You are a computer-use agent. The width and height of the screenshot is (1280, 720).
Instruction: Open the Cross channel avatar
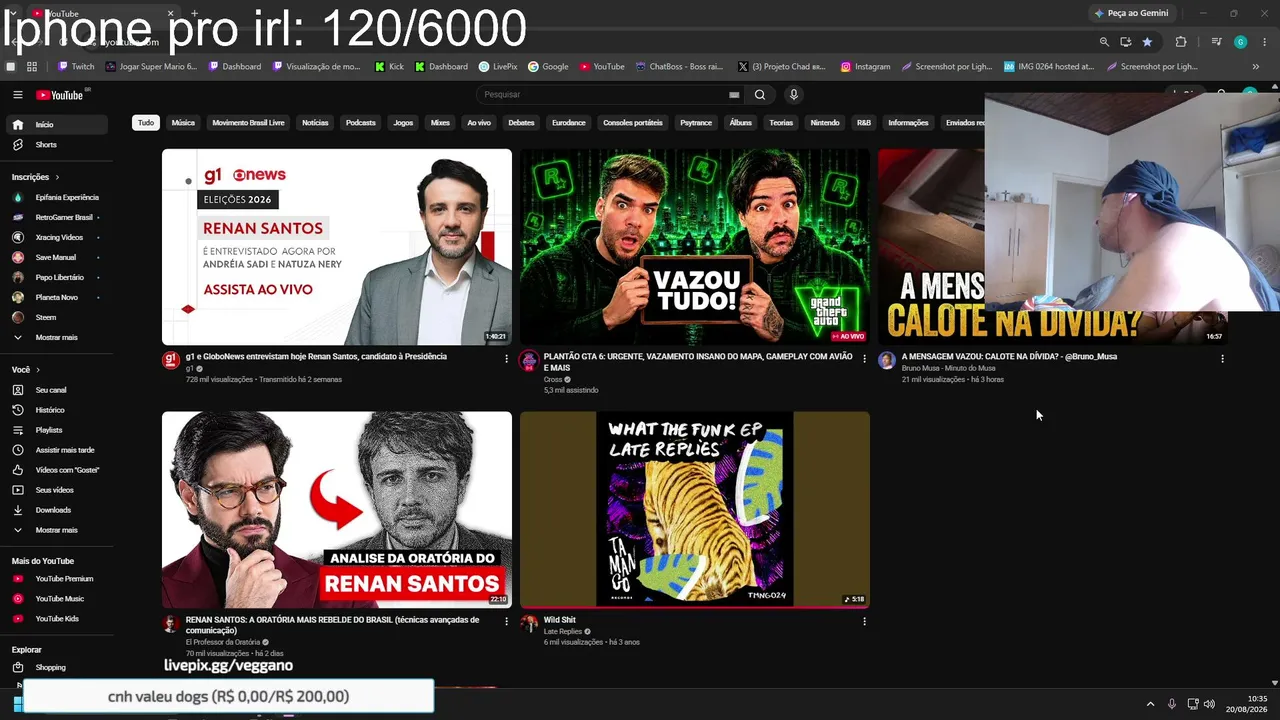pyautogui.click(x=529, y=361)
